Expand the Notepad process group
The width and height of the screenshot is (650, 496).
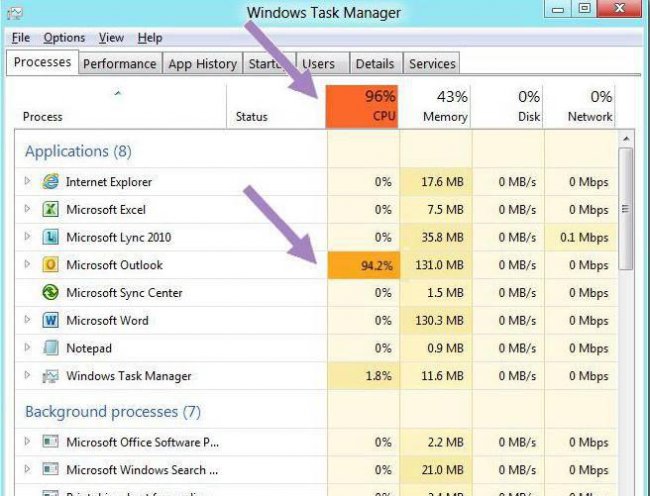tap(27, 347)
